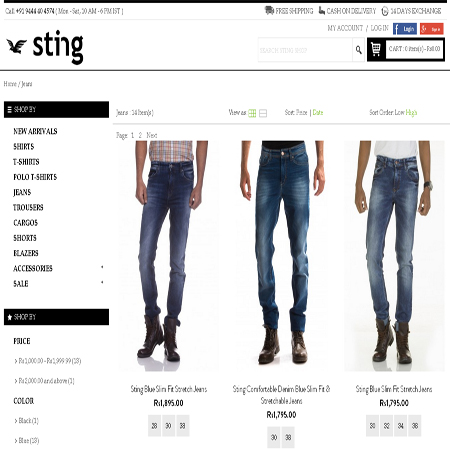Expand the Sale submenu arrow
Viewport: 450px width, 450px height.
(102, 283)
